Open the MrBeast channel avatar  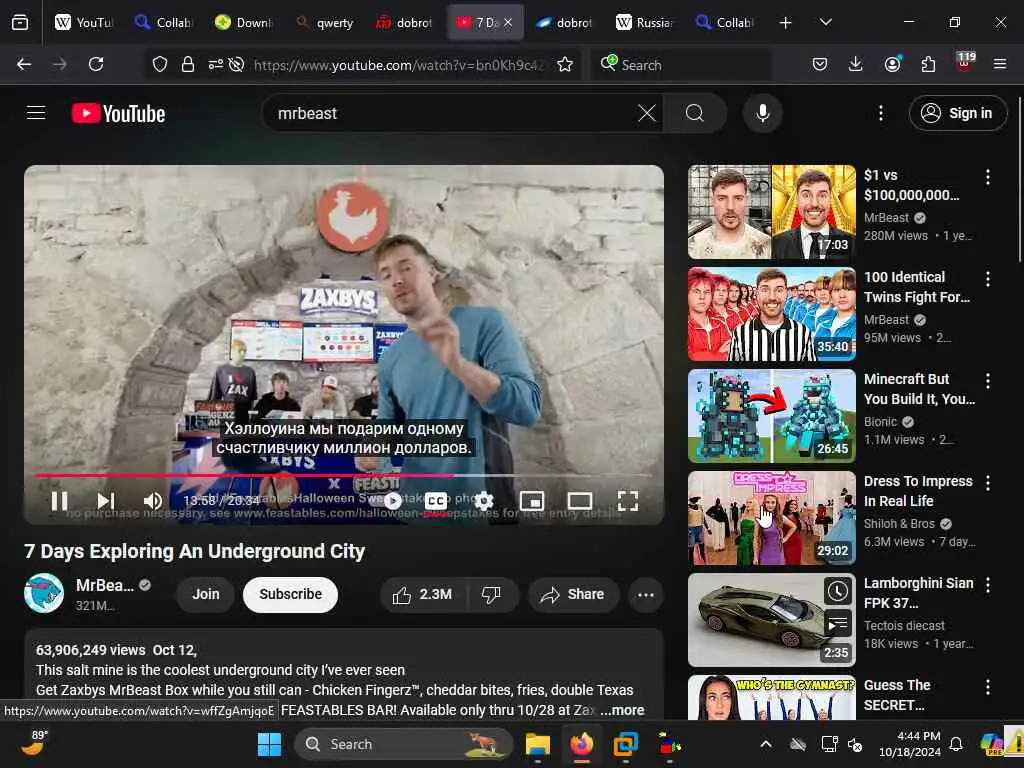tap(44, 593)
